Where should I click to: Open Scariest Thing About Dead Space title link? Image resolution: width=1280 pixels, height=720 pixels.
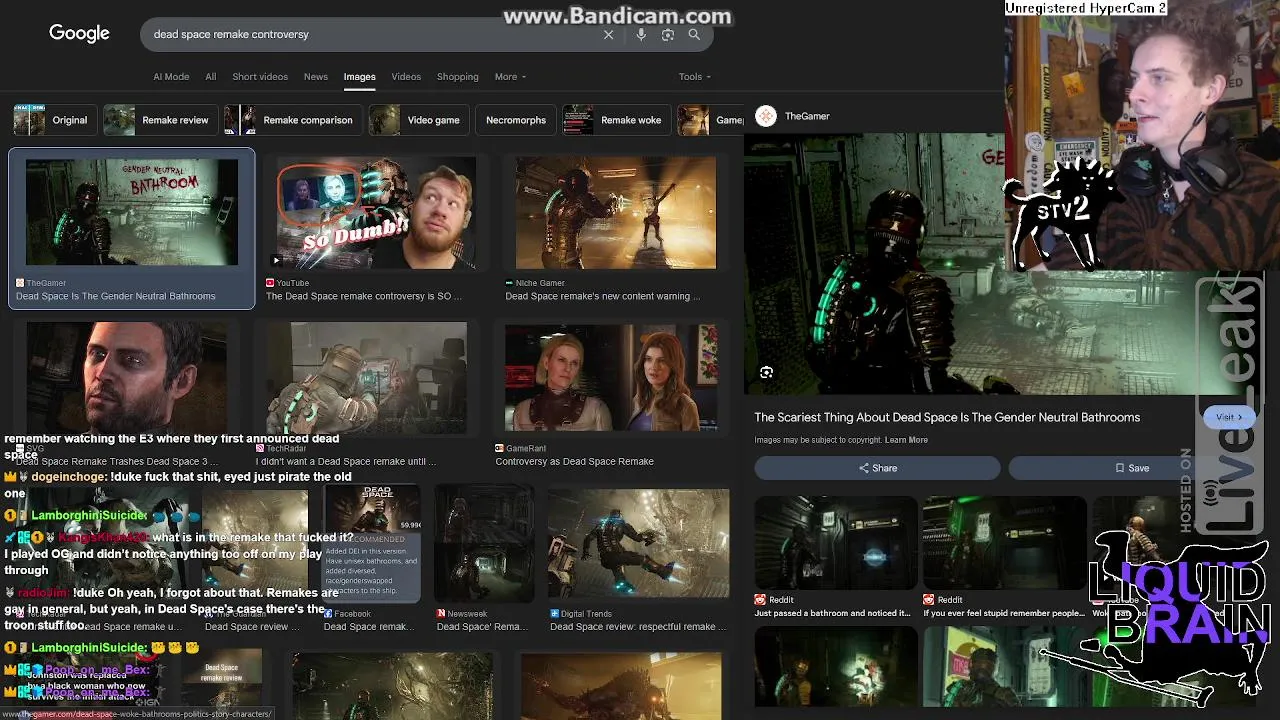947,417
